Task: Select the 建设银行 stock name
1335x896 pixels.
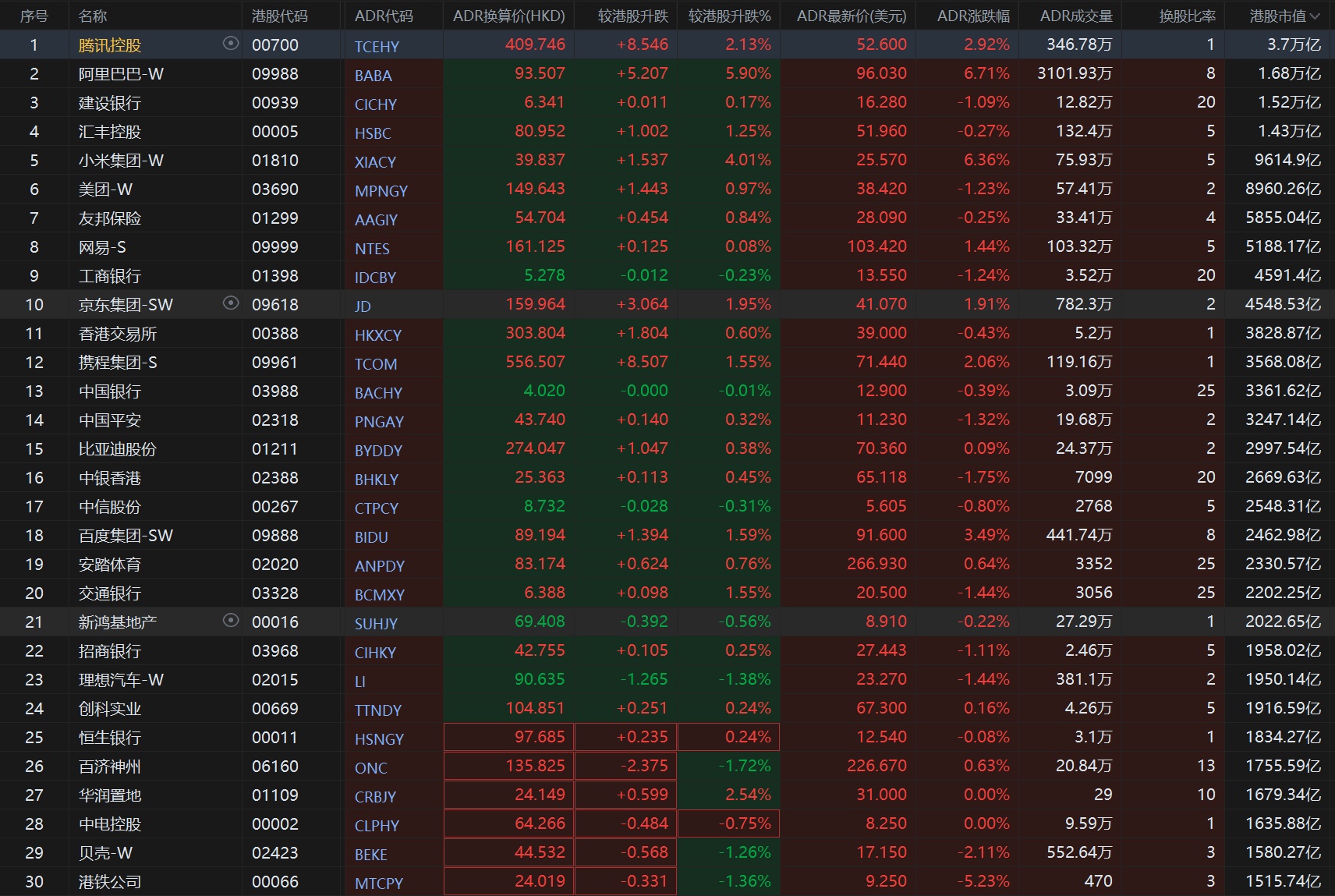Action: (110, 103)
